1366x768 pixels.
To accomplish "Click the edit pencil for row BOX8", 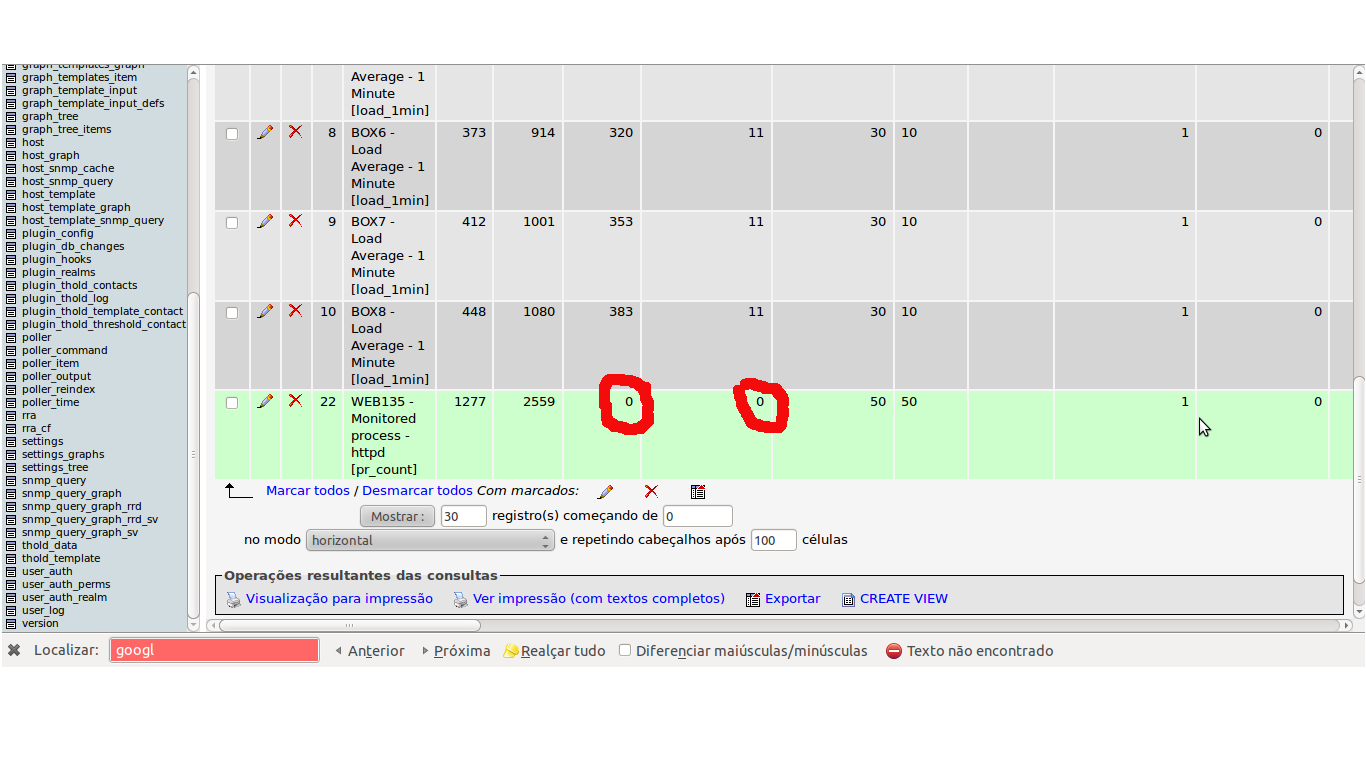I will (x=265, y=311).
